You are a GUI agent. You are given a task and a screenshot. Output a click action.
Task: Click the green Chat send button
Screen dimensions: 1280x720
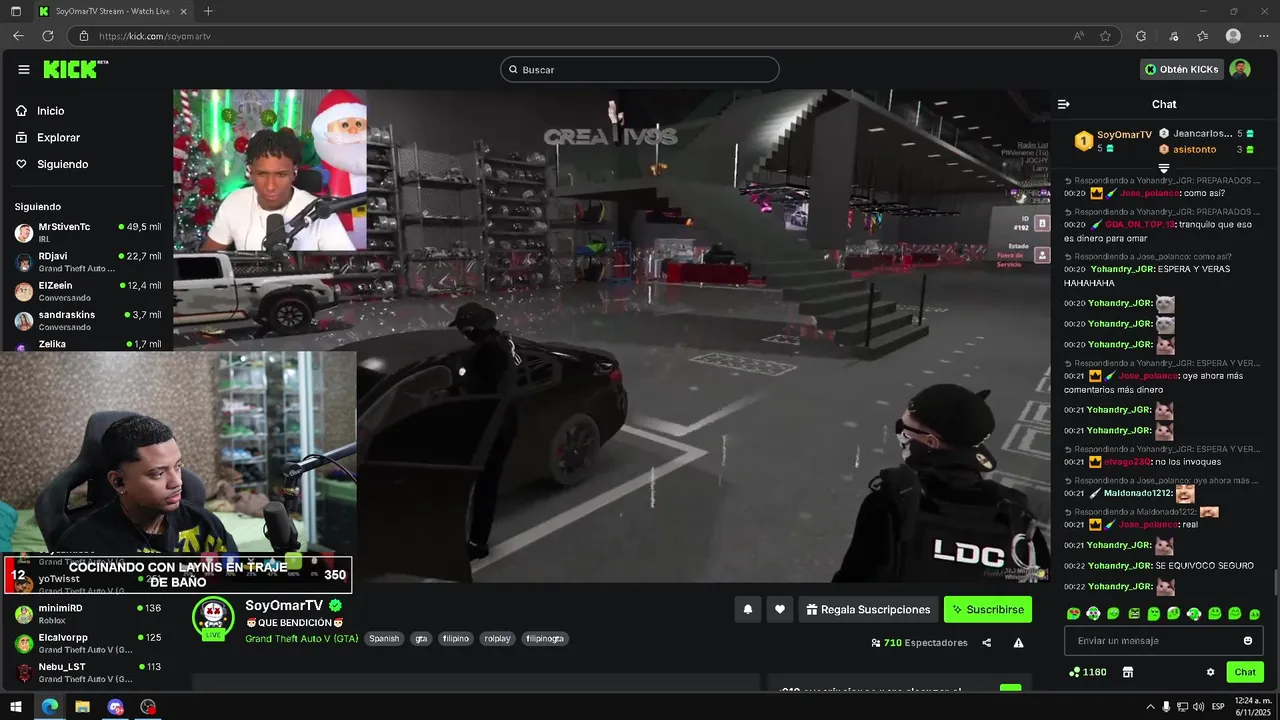(x=1245, y=672)
